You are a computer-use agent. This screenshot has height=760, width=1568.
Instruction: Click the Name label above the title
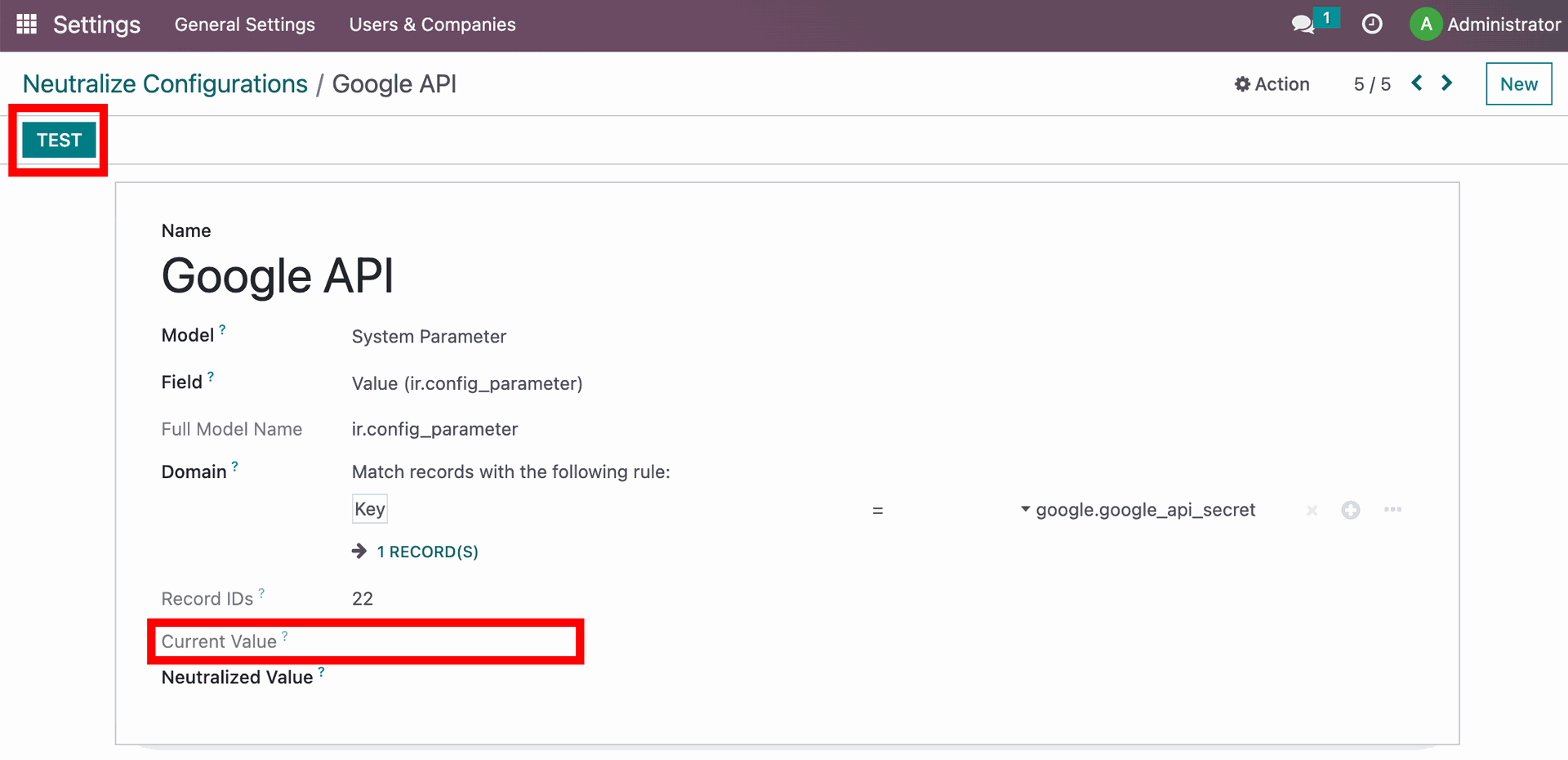click(186, 230)
